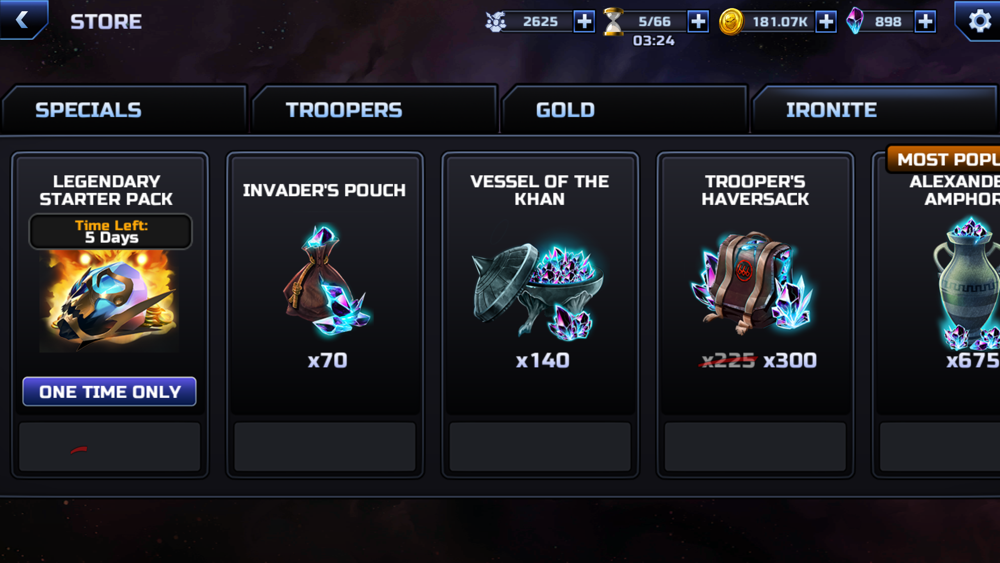Go back using the arrow button

click(x=23, y=20)
